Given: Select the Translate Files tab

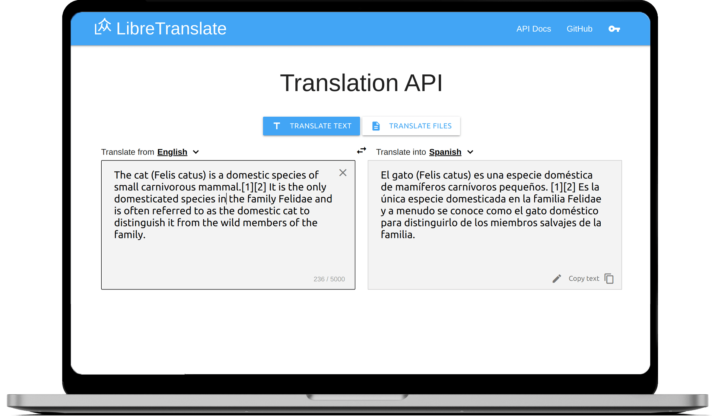Looking at the screenshot, I should pyautogui.click(x=411, y=126).
